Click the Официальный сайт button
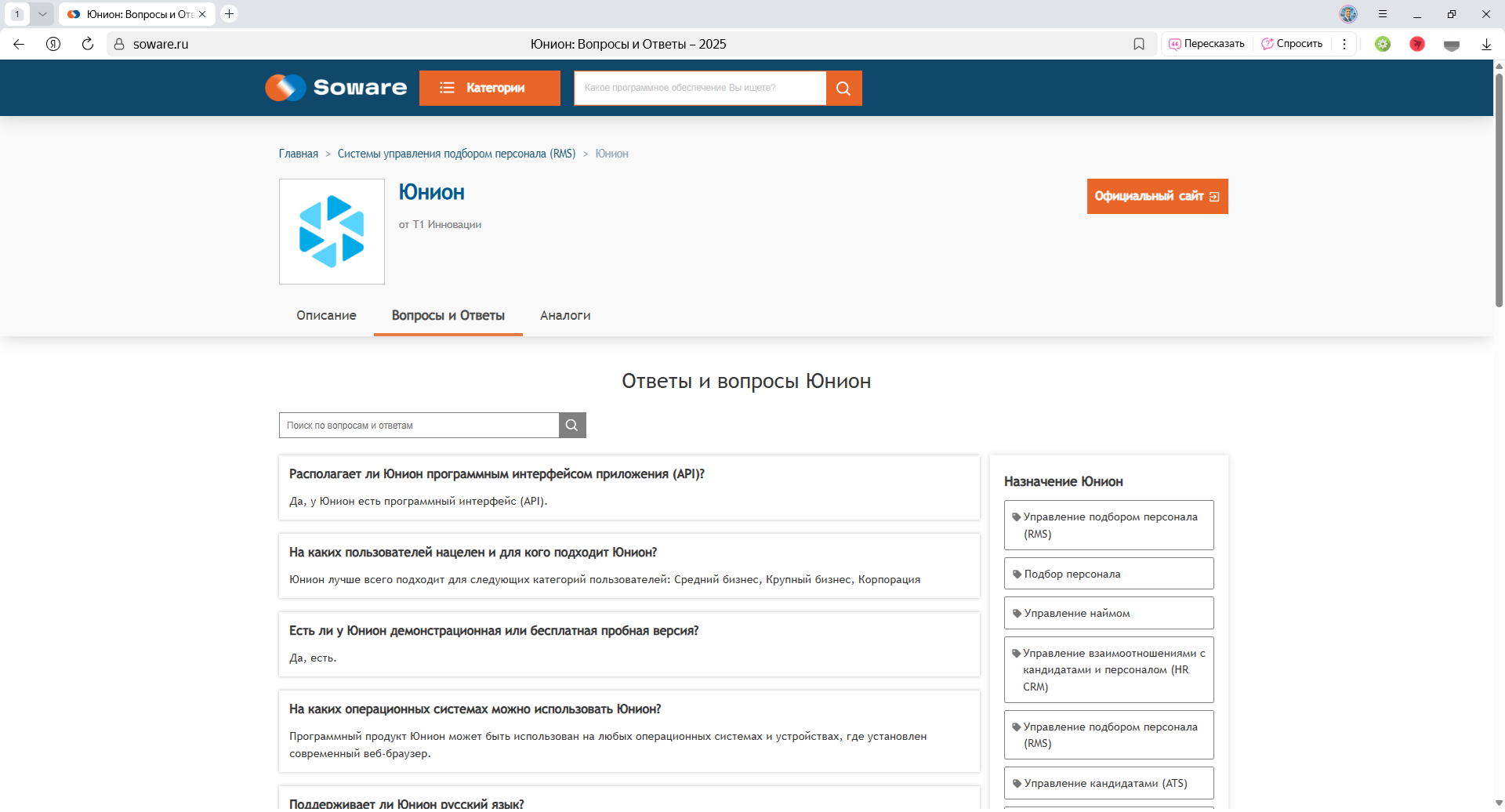Screen dimensions: 1505x812 1157,196
